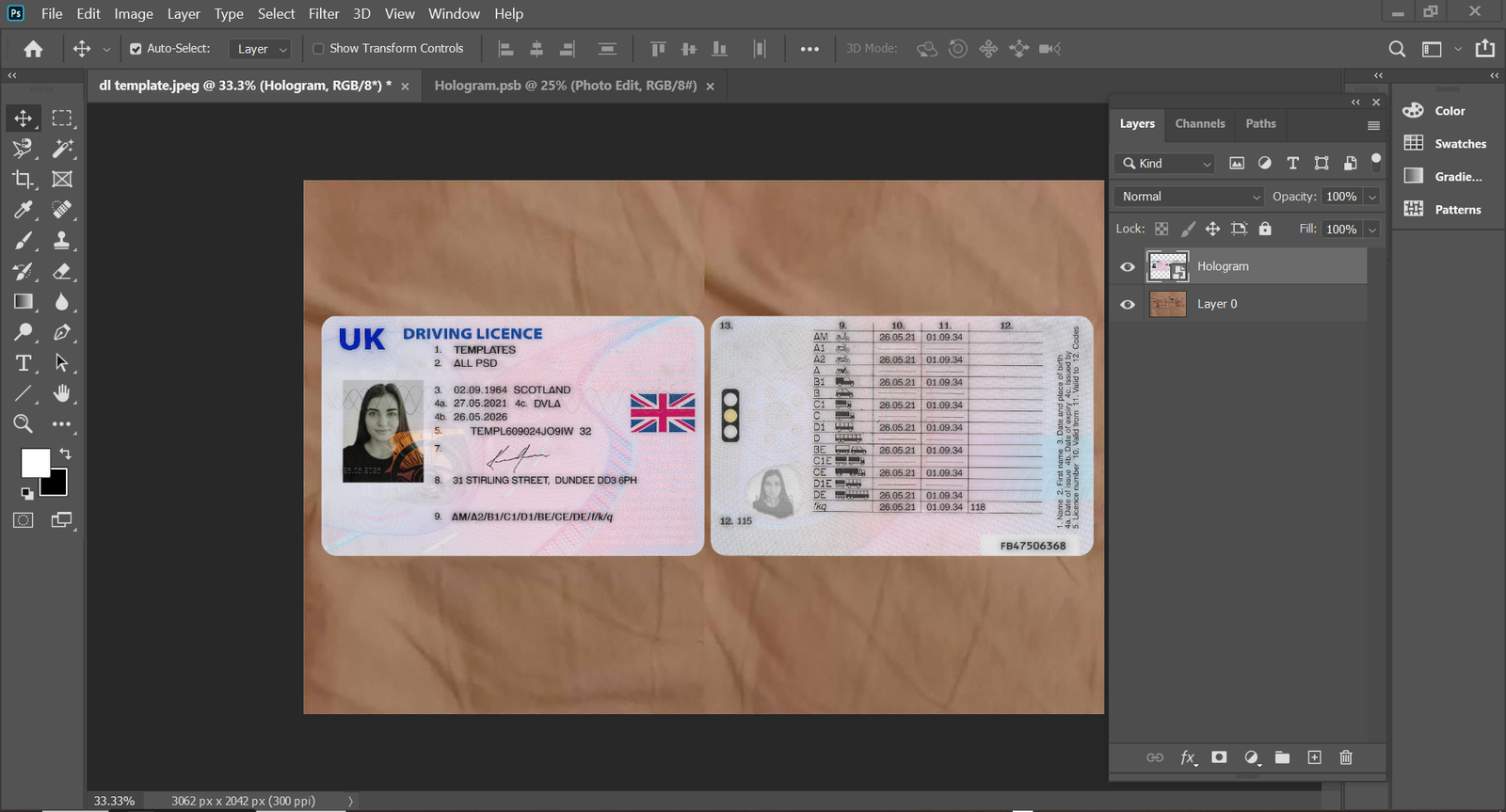The height and width of the screenshot is (812, 1506).
Task: Switch to the Channels tab
Action: pos(1200,123)
